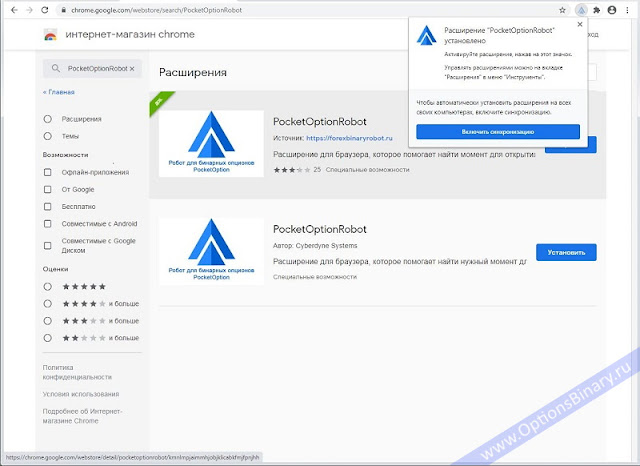Click Специальные возможности under second result
Viewport: 640px width, 466px height.
pyautogui.click(x=315, y=277)
